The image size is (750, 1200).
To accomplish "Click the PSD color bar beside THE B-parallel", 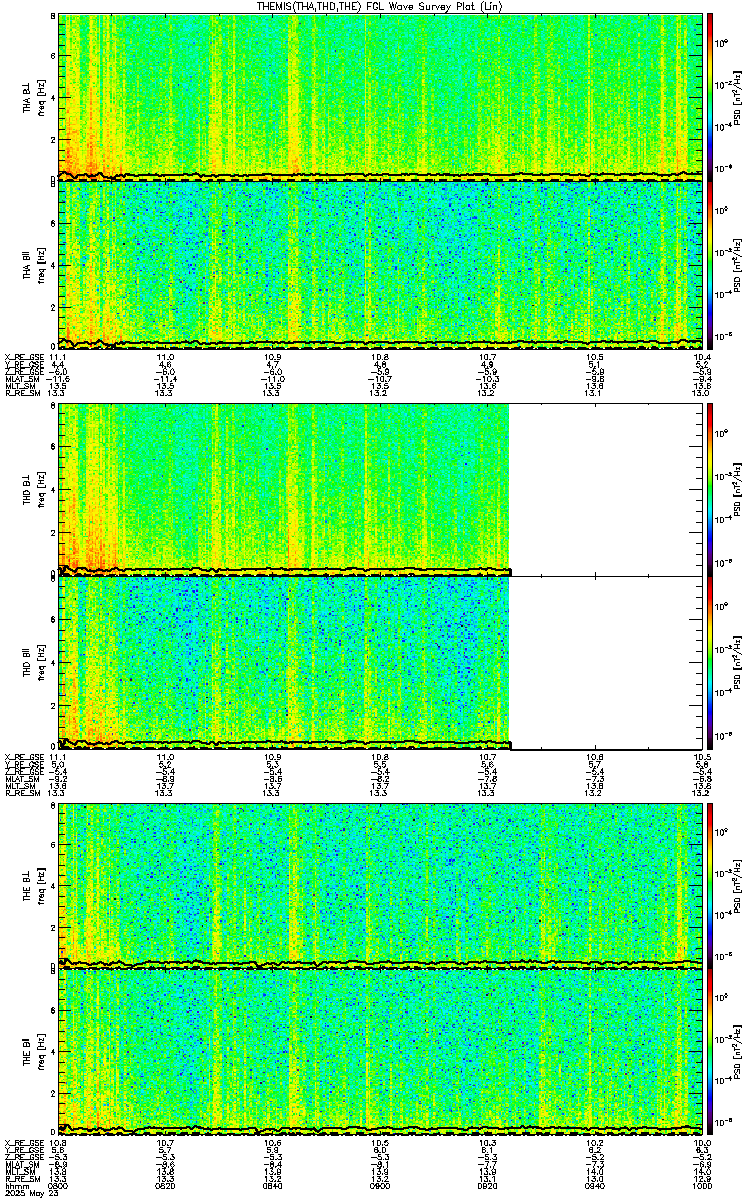I will 710,1054.
